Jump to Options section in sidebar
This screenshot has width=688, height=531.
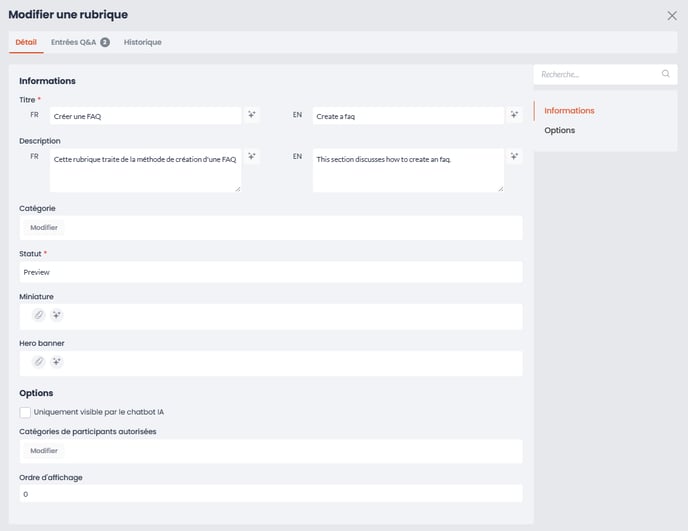click(x=559, y=130)
